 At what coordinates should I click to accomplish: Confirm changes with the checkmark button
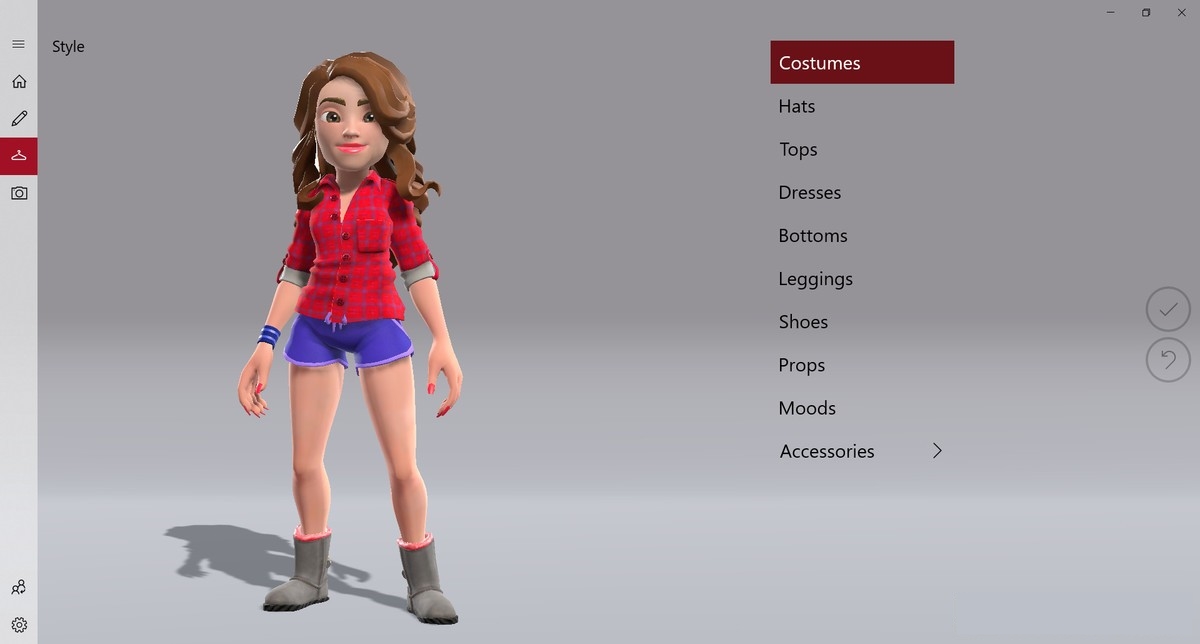[x=1167, y=309]
